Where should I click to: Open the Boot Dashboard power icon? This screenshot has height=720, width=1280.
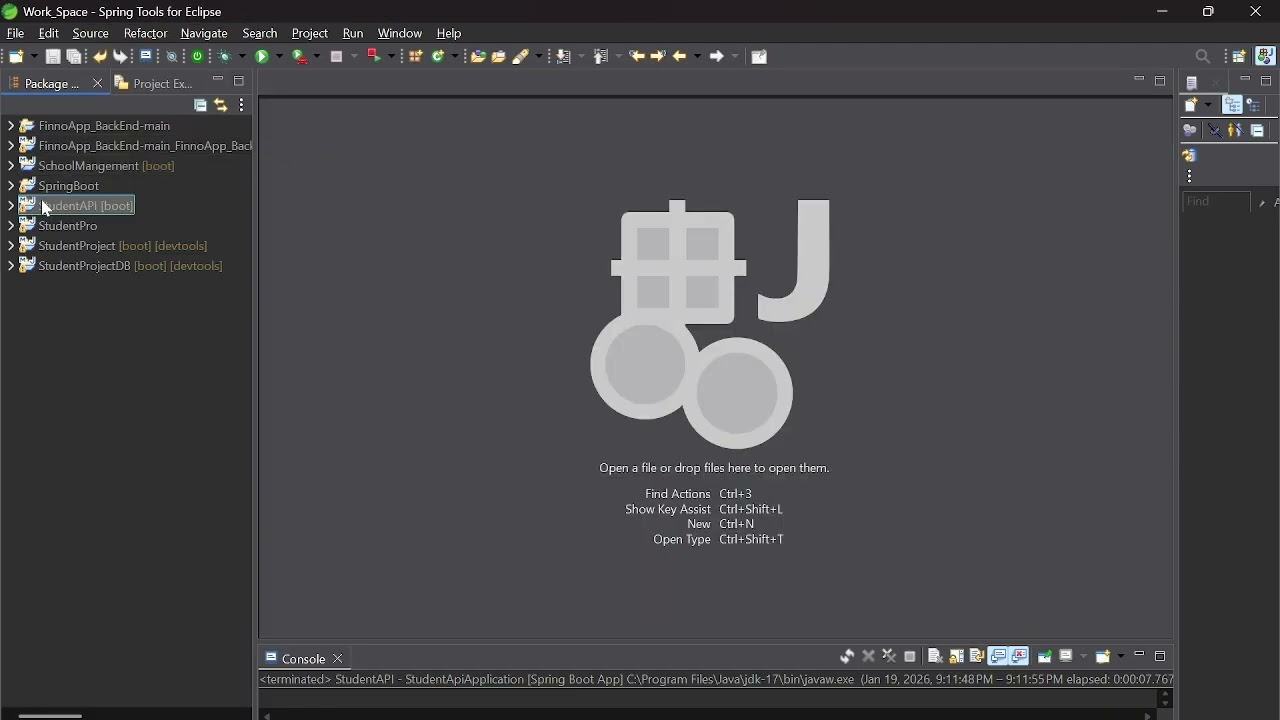pos(198,57)
